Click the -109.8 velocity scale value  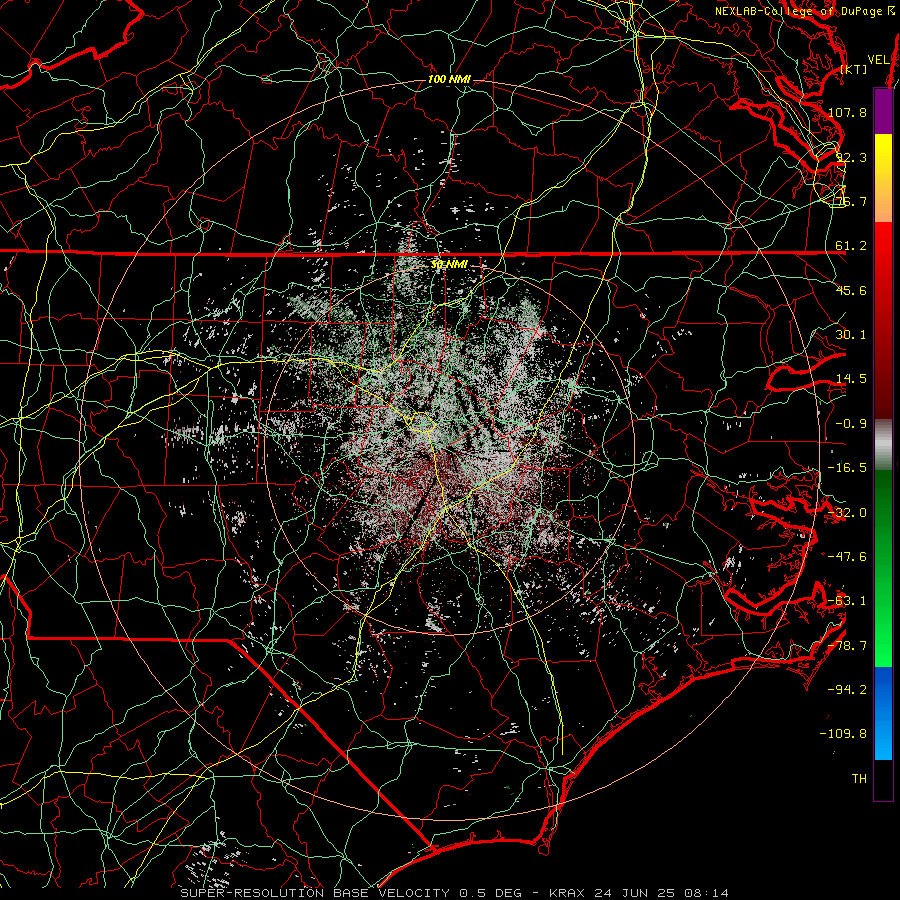[843, 734]
